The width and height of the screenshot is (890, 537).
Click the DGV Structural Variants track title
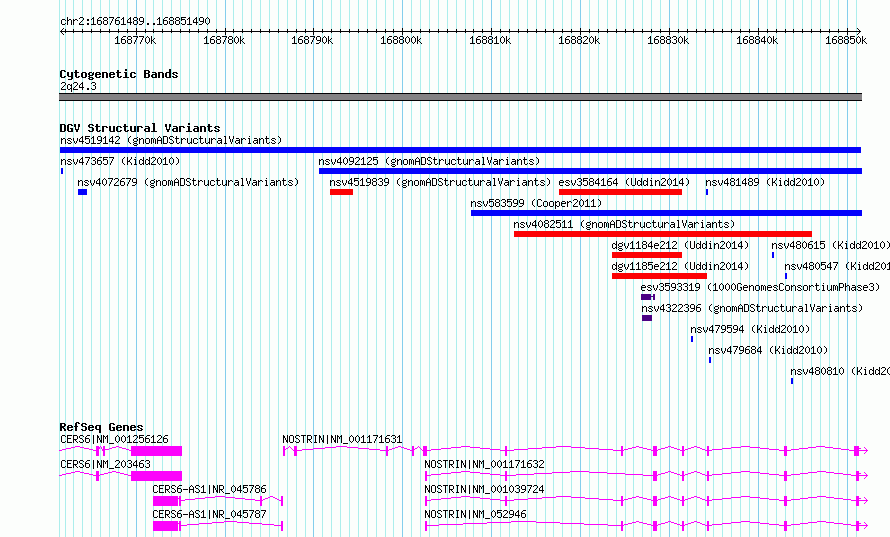pyautogui.click(x=140, y=128)
